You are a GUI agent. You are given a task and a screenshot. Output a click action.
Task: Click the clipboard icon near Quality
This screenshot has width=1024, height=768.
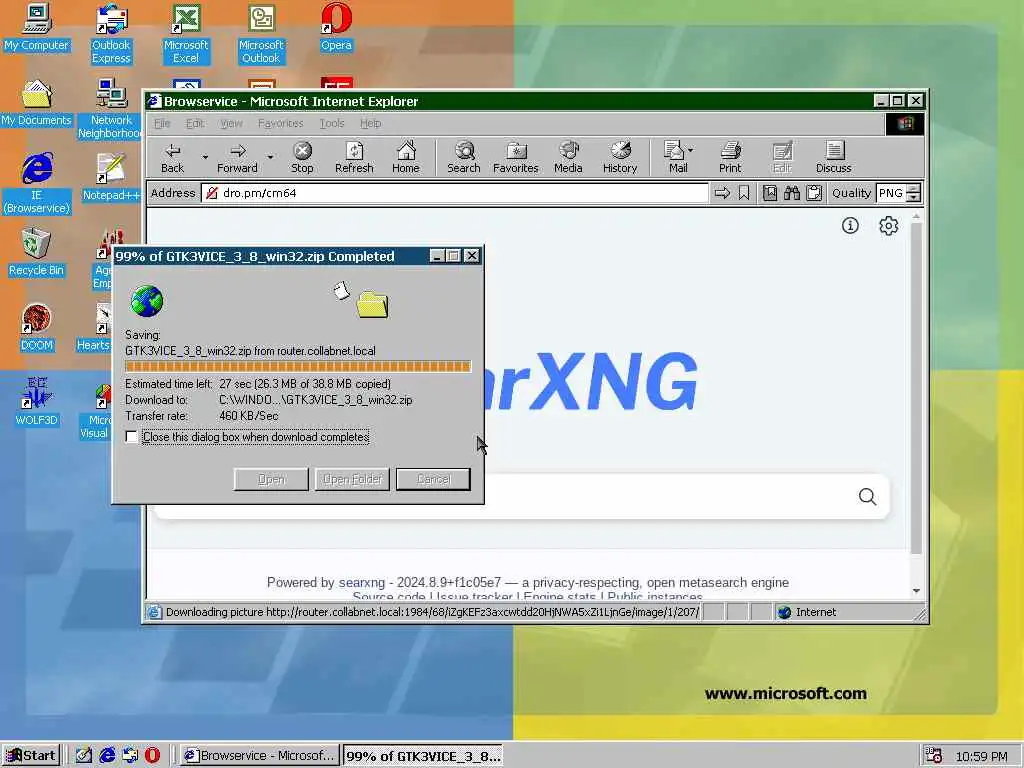814,193
